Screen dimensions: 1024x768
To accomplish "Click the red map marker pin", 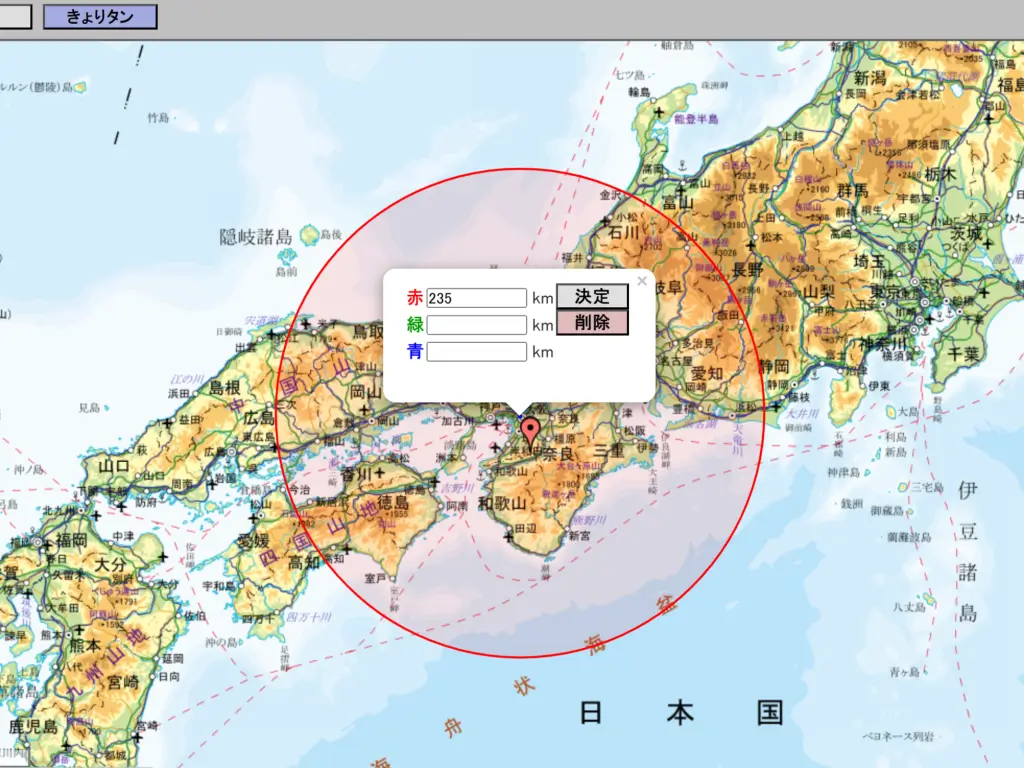I will coord(531,431).
